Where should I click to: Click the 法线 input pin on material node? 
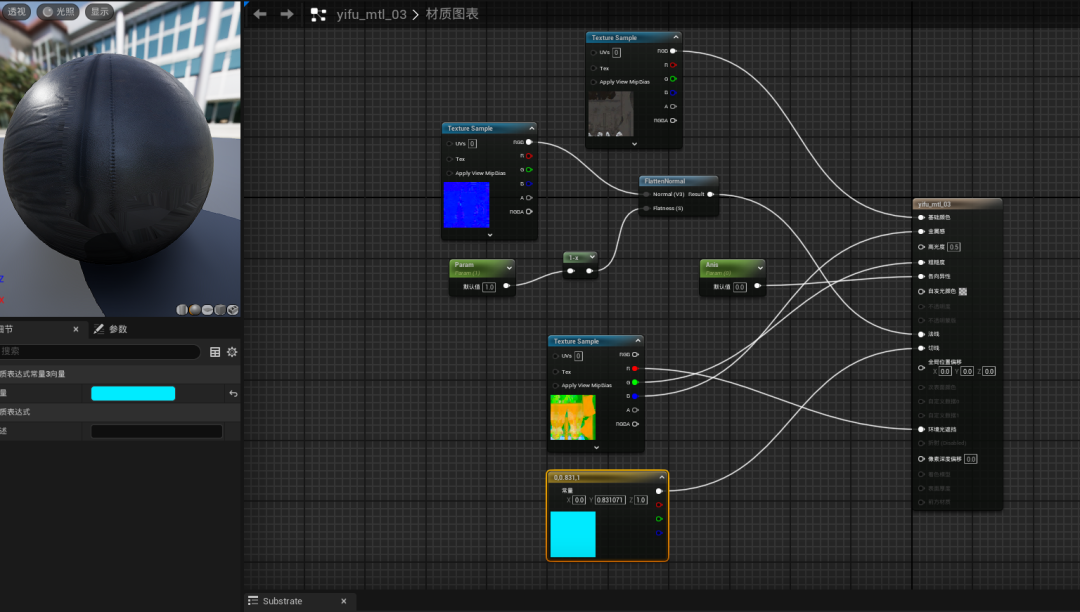pyautogui.click(x=921, y=334)
